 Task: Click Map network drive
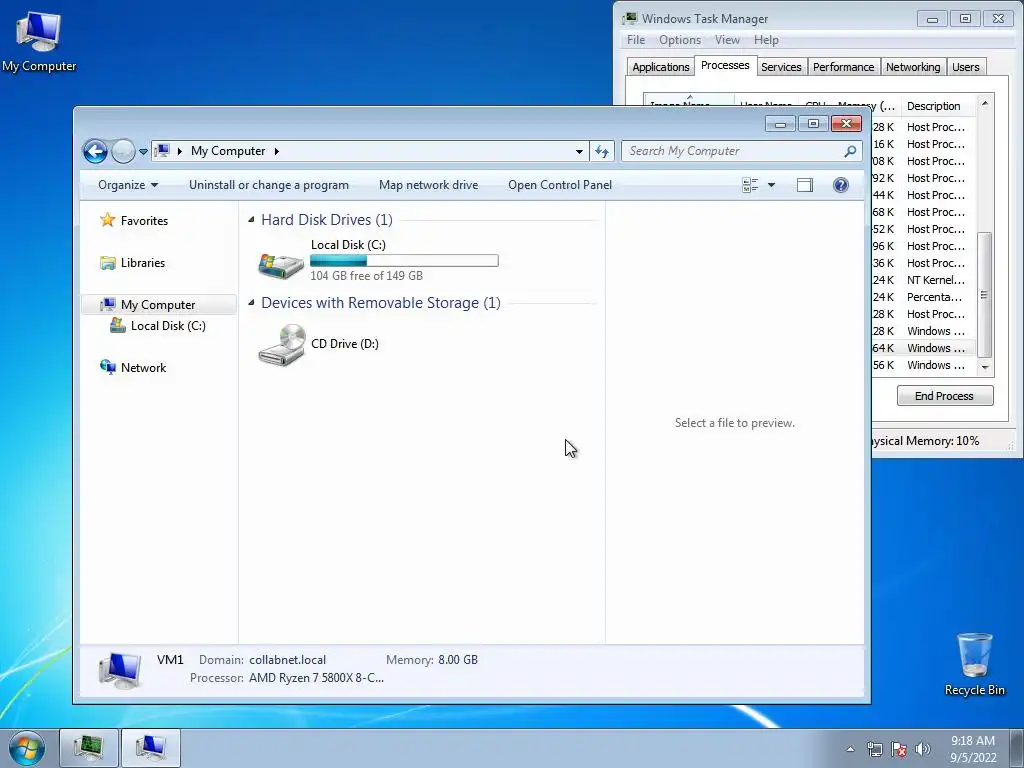click(x=428, y=185)
